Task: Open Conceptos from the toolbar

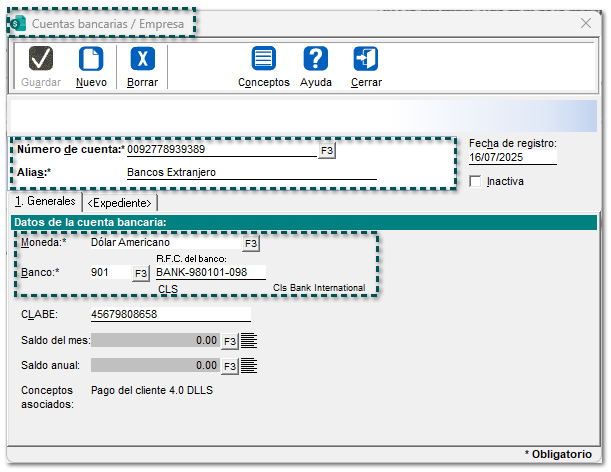Action: click(263, 59)
